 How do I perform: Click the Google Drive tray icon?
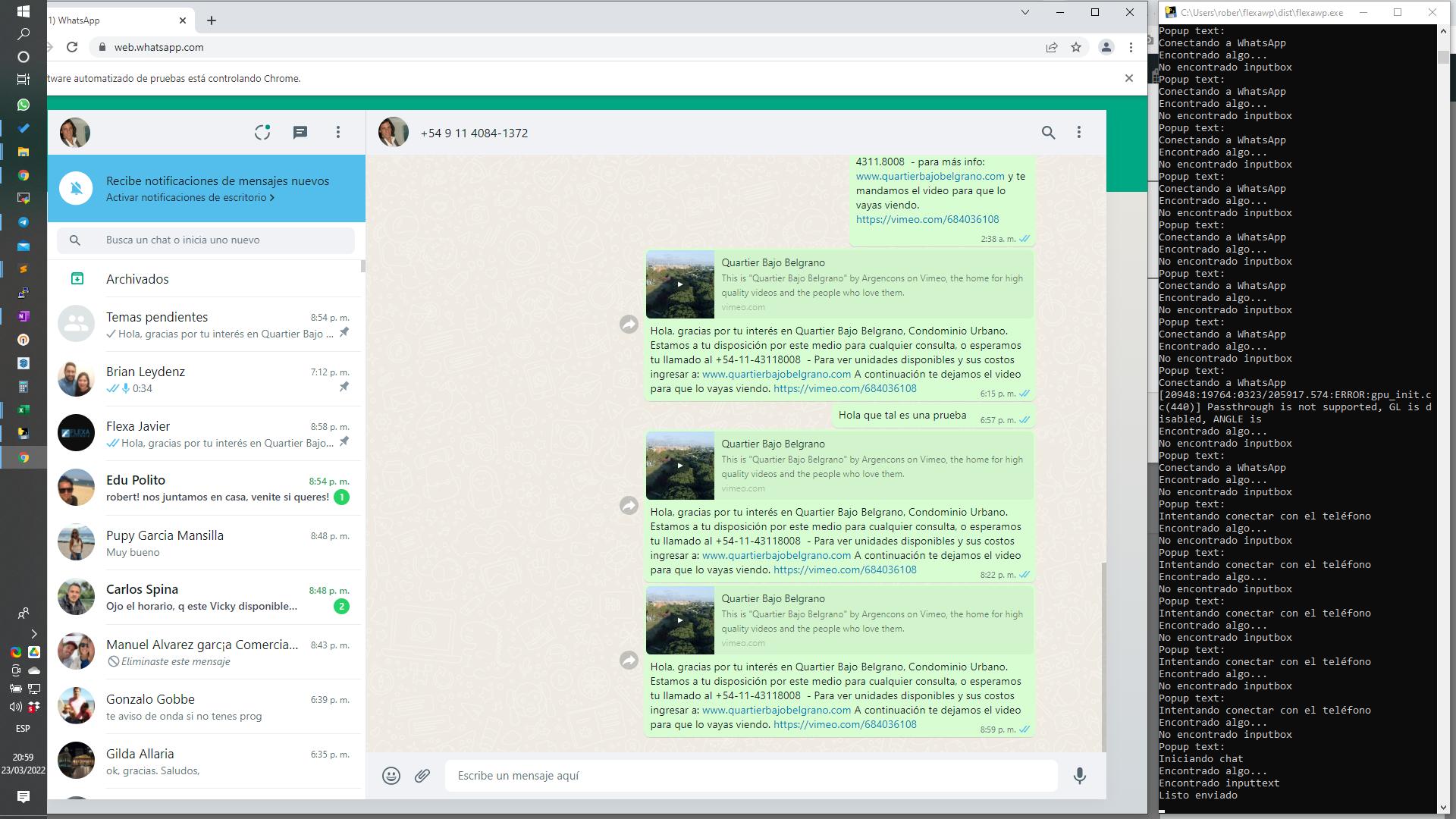tap(34, 652)
